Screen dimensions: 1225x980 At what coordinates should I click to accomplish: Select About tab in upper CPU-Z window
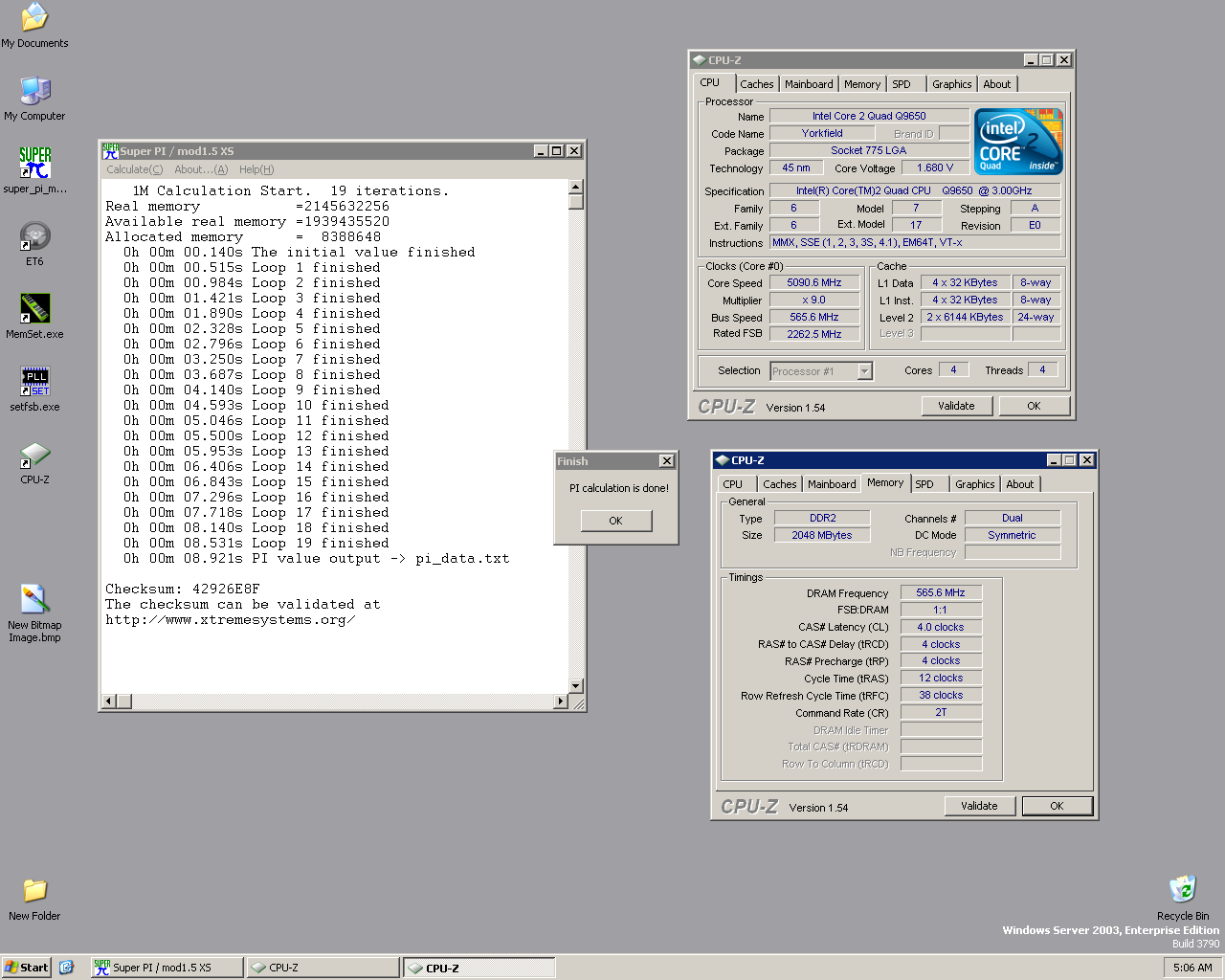(997, 84)
